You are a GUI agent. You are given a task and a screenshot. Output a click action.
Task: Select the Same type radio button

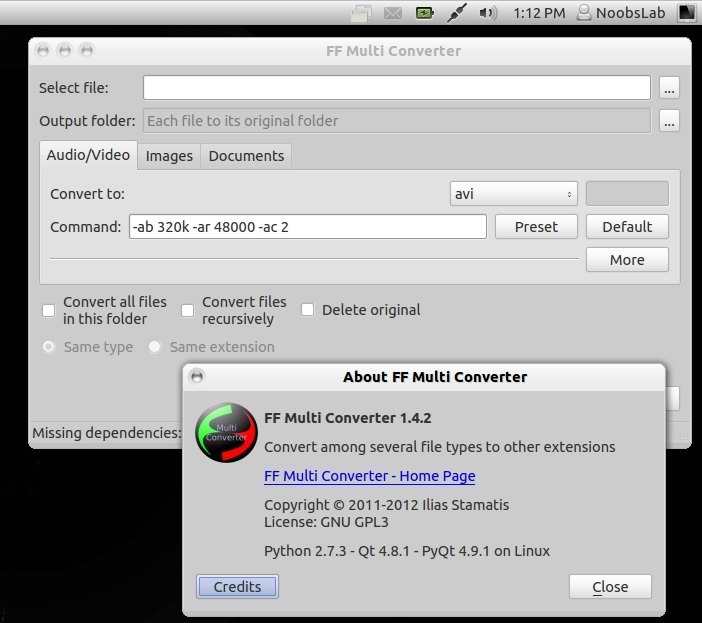[x=48, y=347]
